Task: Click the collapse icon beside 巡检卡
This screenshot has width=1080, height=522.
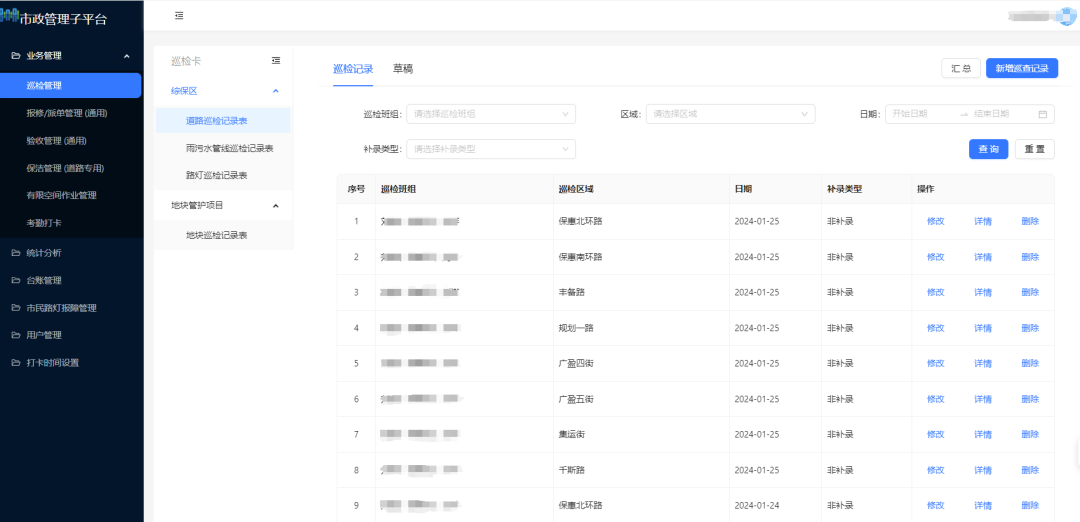Action: [276, 61]
